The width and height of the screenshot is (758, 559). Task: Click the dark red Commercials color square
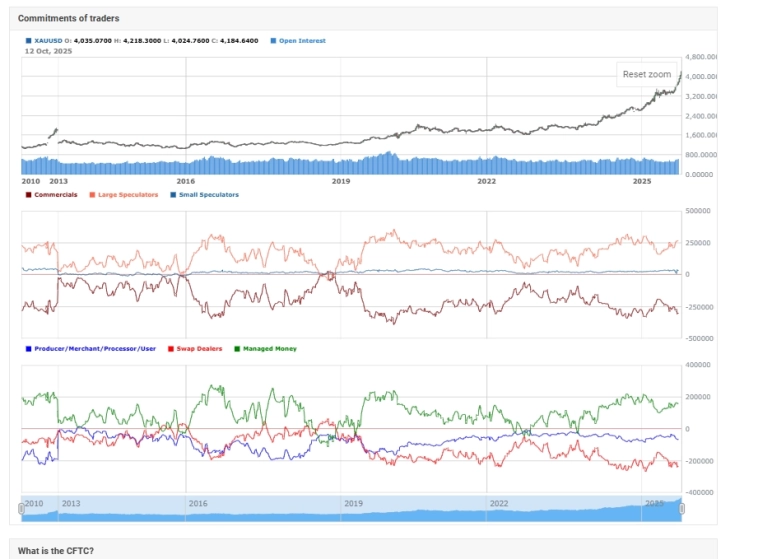click(x=28, y=195)
